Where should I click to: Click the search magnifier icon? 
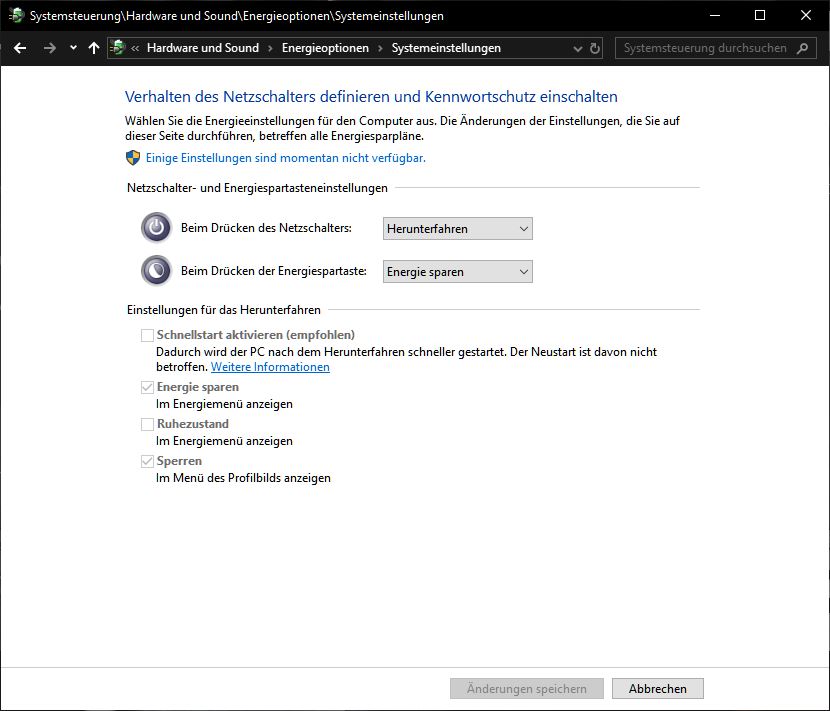(x=802, y=48)
